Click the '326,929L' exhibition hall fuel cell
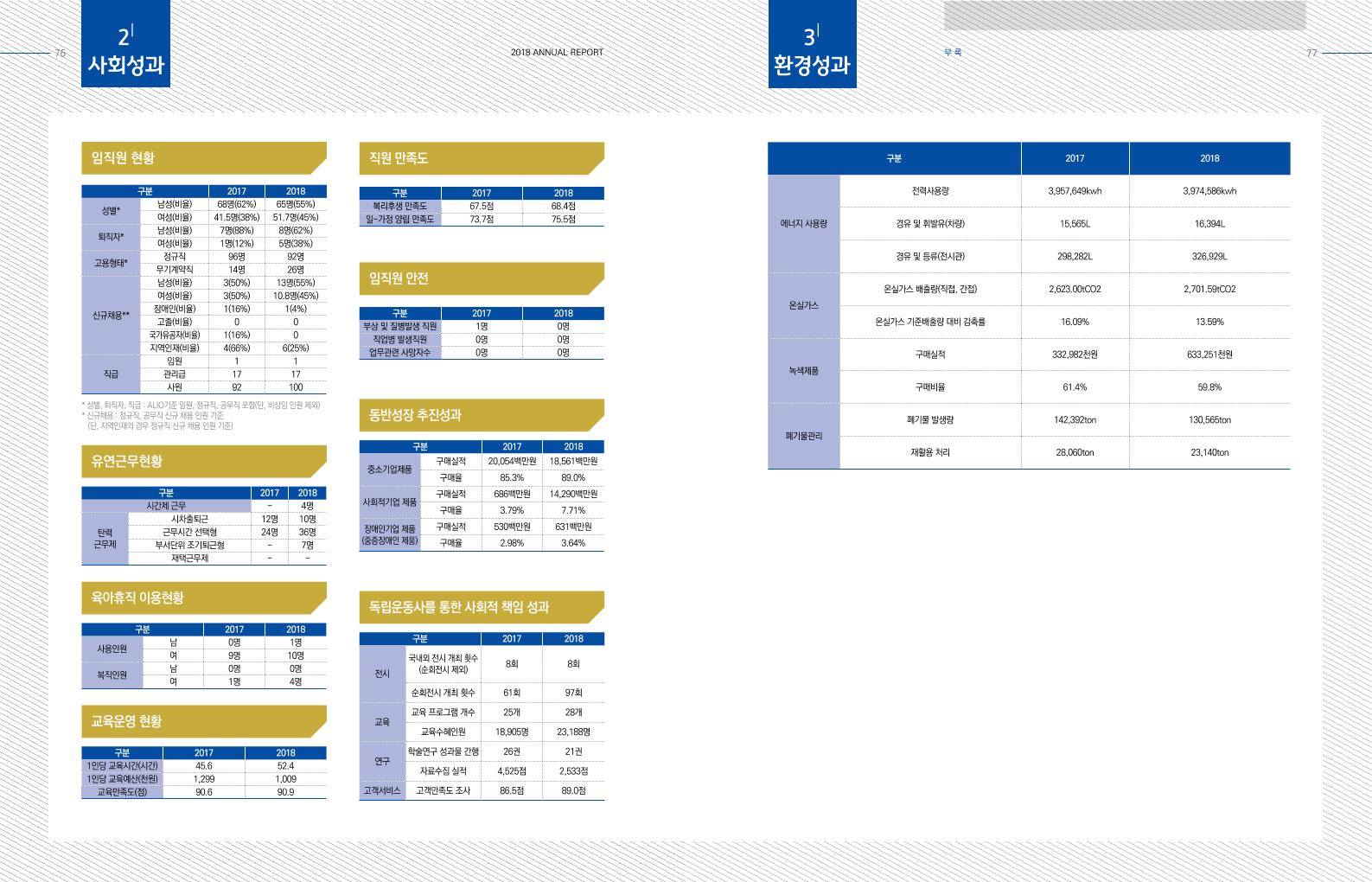The image size is (1372, 882). [x=1209, y=256]
